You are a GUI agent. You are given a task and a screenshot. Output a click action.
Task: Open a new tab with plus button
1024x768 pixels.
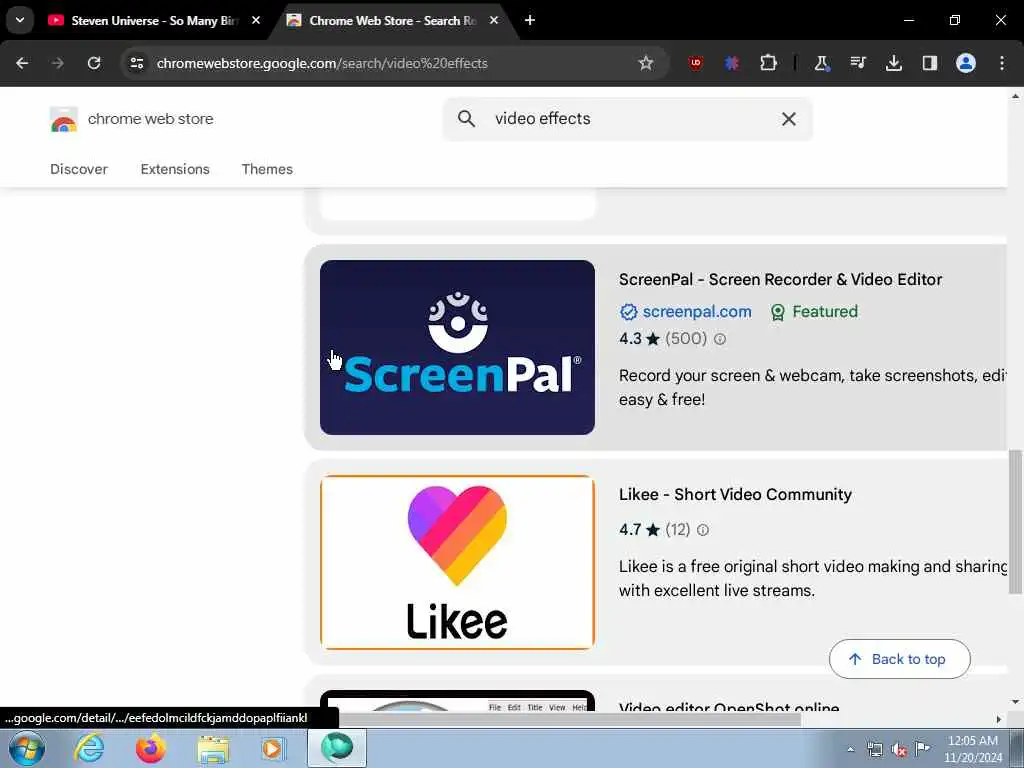(530, 20)
